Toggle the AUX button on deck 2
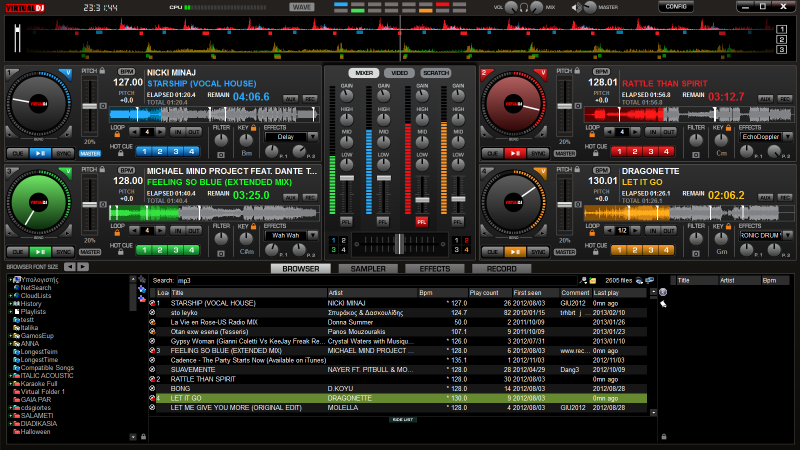 point(765,98)
